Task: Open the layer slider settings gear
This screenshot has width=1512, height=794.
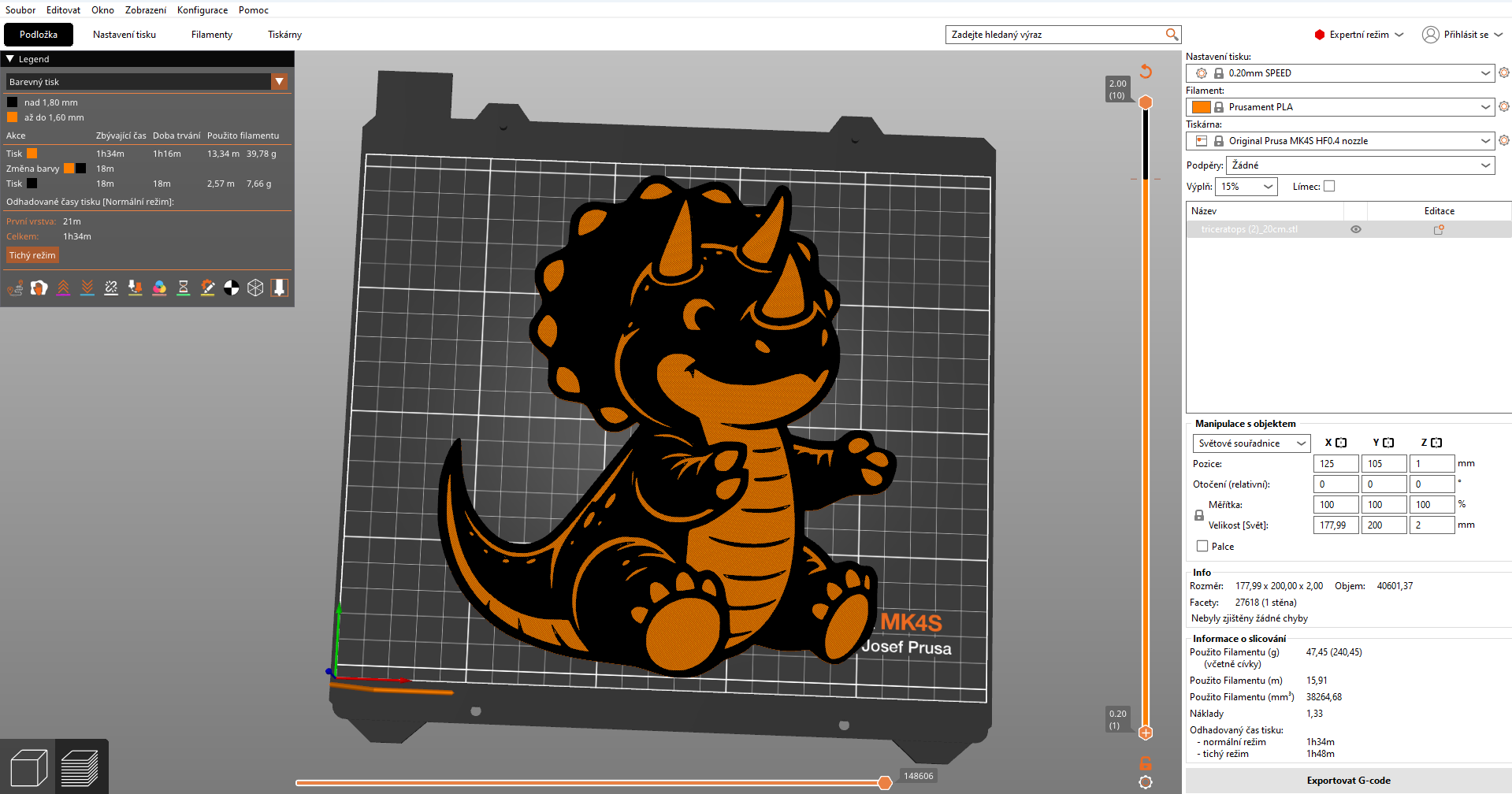Action: tap(1146, 782)
